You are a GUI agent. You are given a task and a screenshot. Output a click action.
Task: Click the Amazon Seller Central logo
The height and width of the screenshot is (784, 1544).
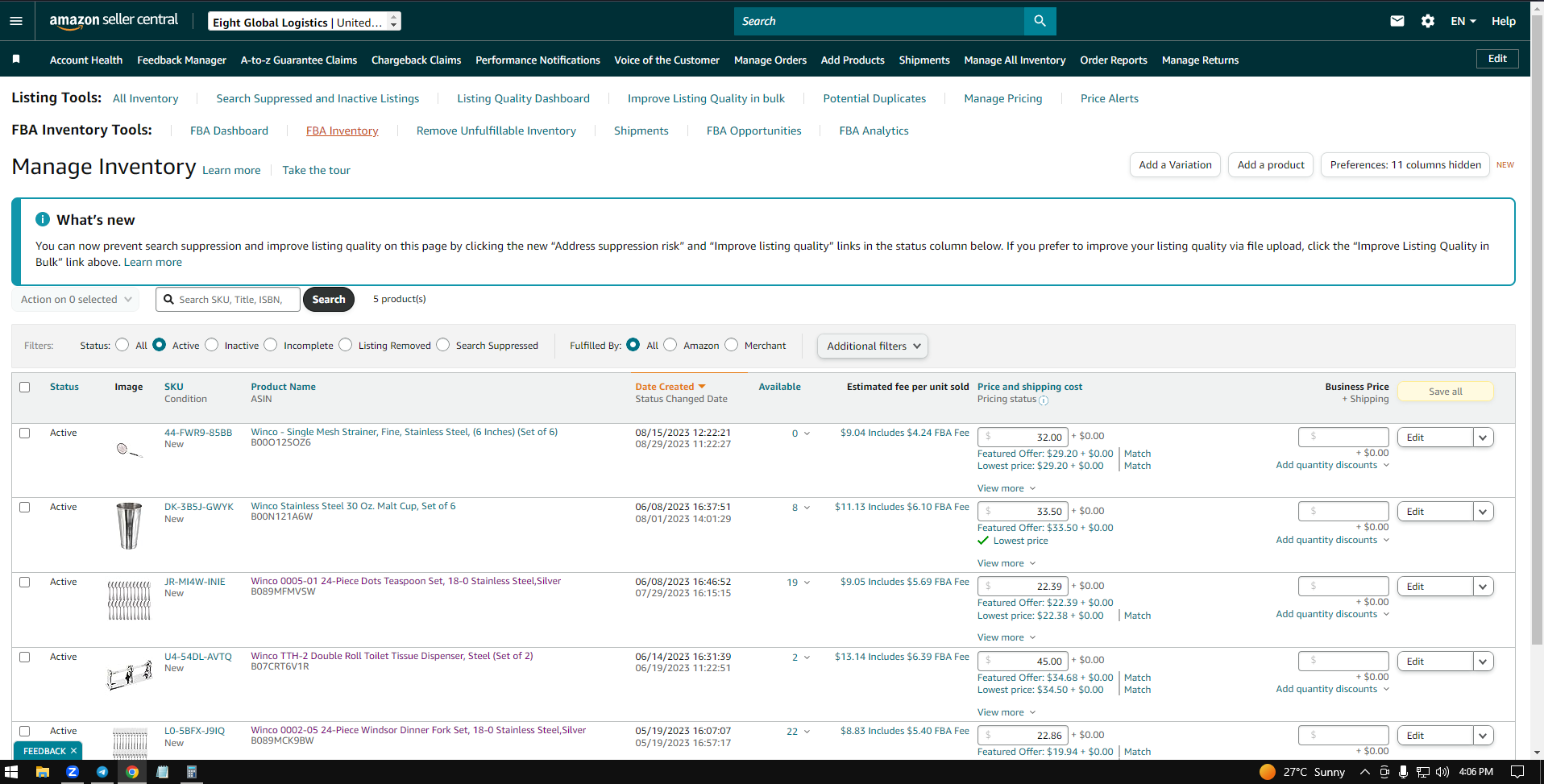tap(114, 21)
